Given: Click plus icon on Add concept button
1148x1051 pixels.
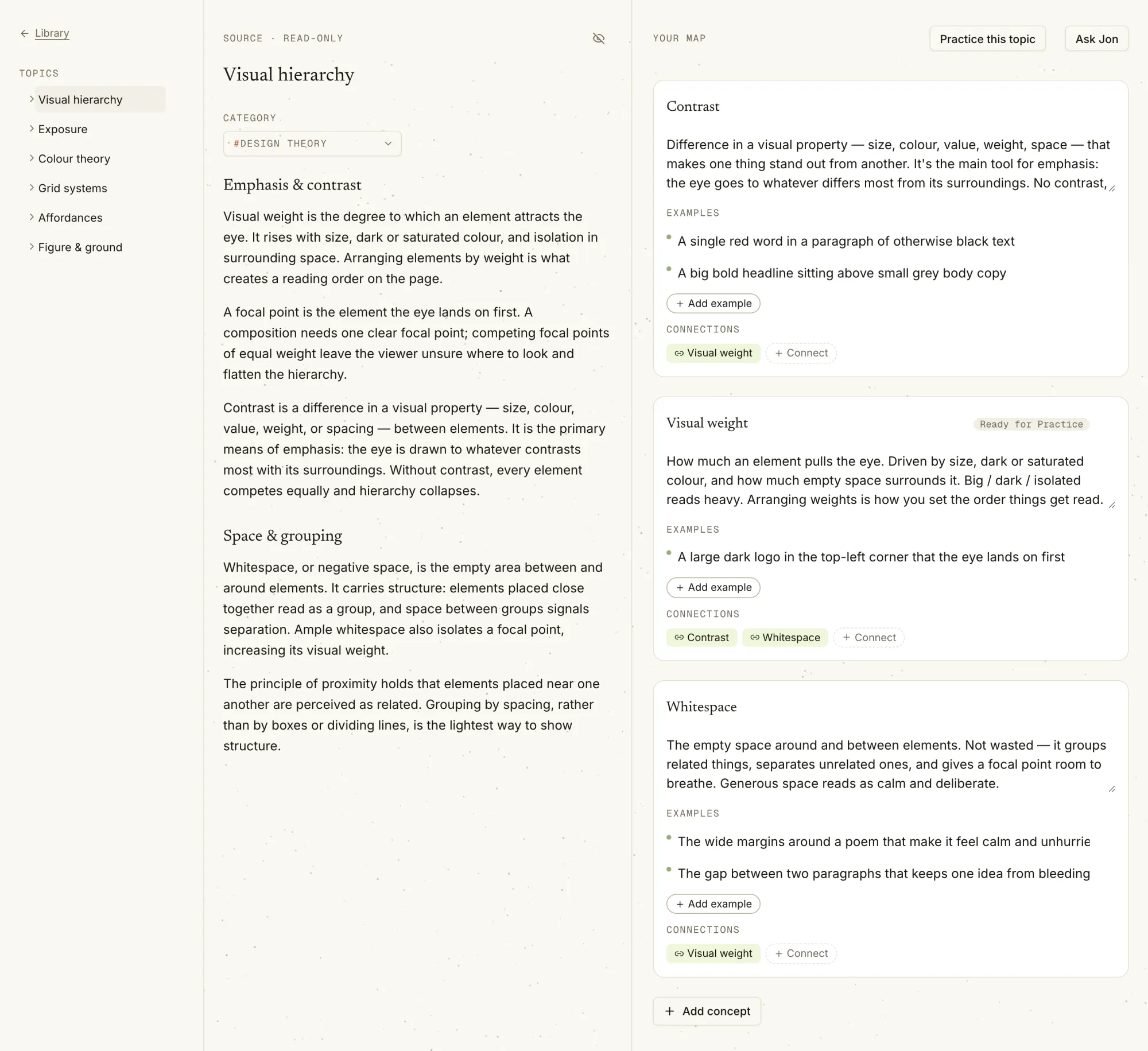Looking at the screenshot, I should 669,1011.
